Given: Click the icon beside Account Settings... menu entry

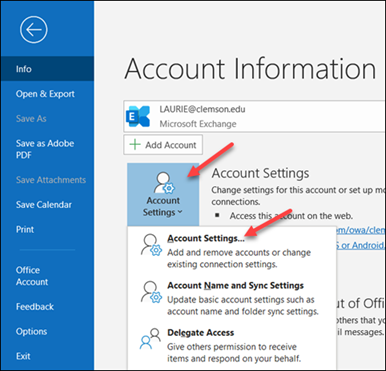Looking at the screenshot, I should [x=151, y=245].
